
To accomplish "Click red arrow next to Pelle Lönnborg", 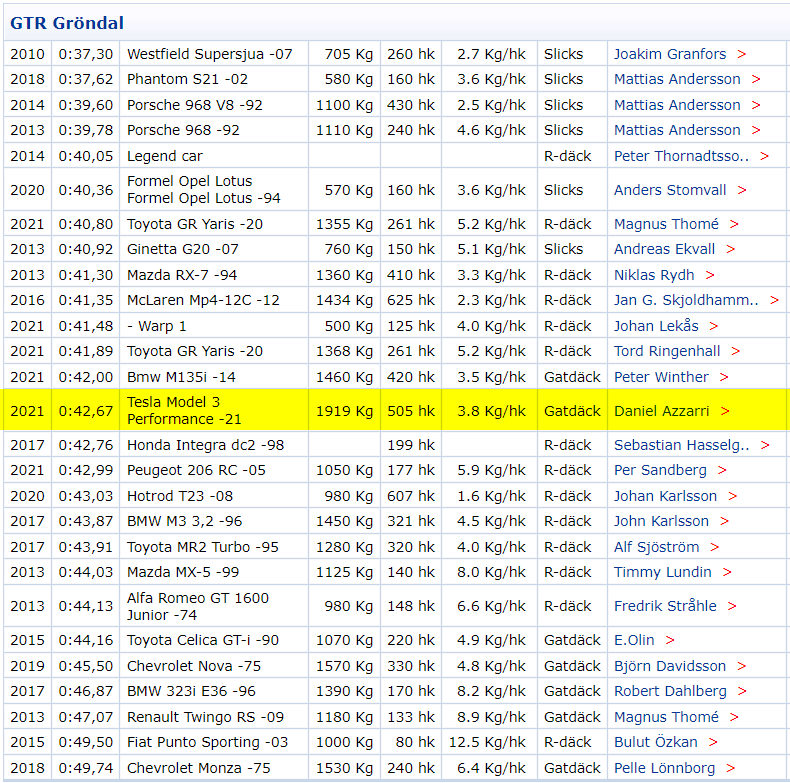I will click(x=731, y=768).
